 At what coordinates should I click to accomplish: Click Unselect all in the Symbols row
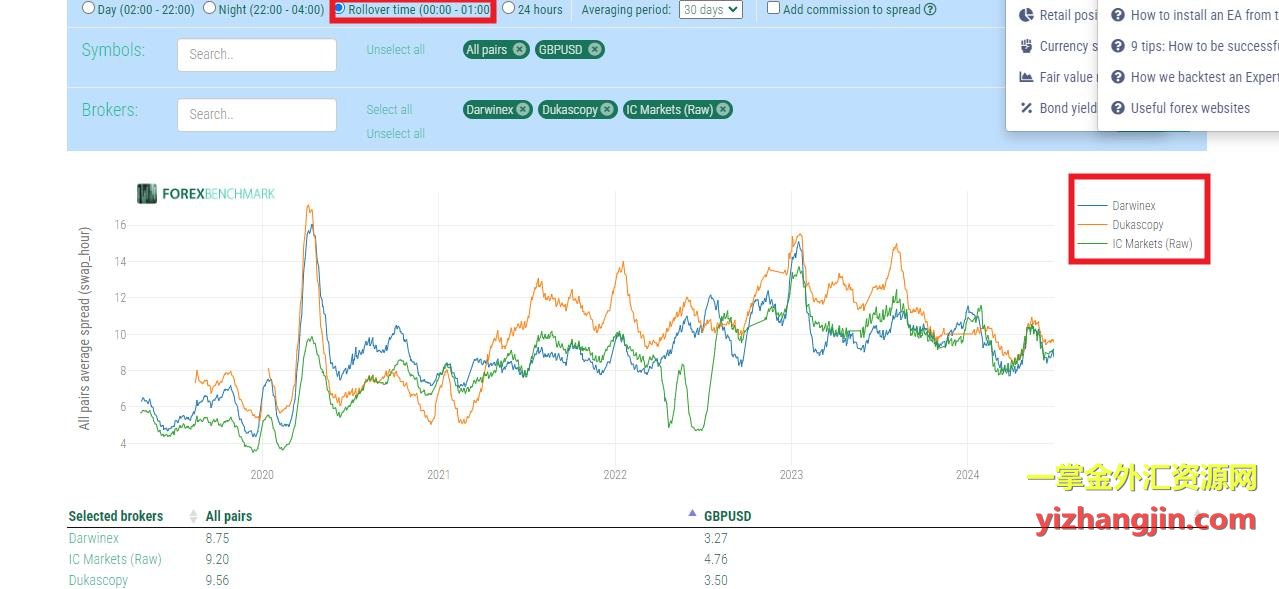pyautogui.click(x=396, y=50)
